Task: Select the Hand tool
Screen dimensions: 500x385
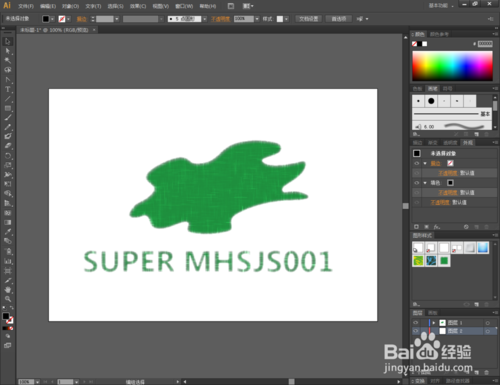Action: [7, 290]
